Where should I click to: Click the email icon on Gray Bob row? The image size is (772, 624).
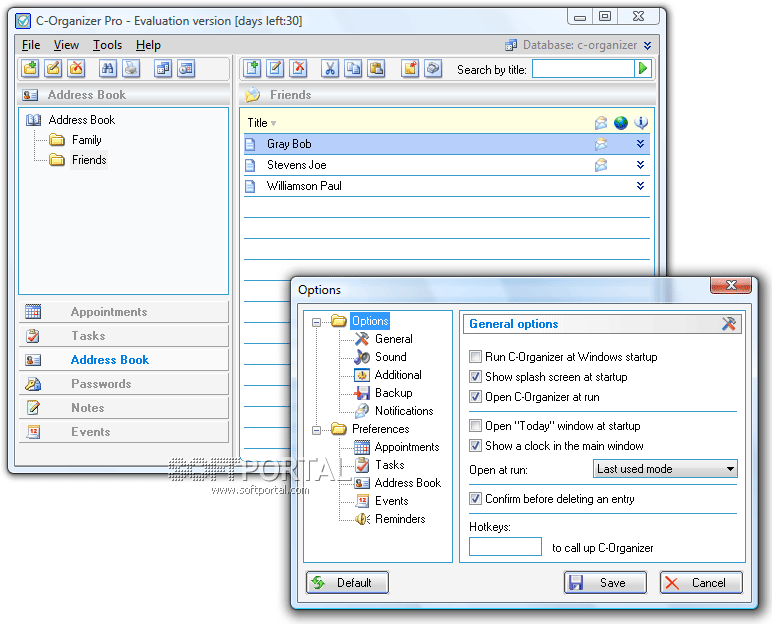[x=601, y=144]
